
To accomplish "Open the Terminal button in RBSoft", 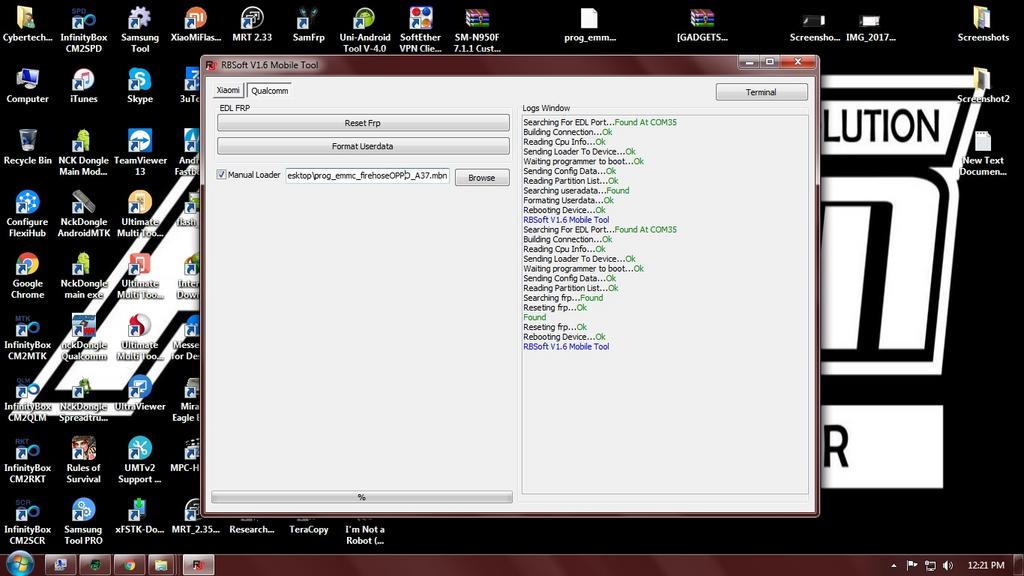I will (761, 92).
